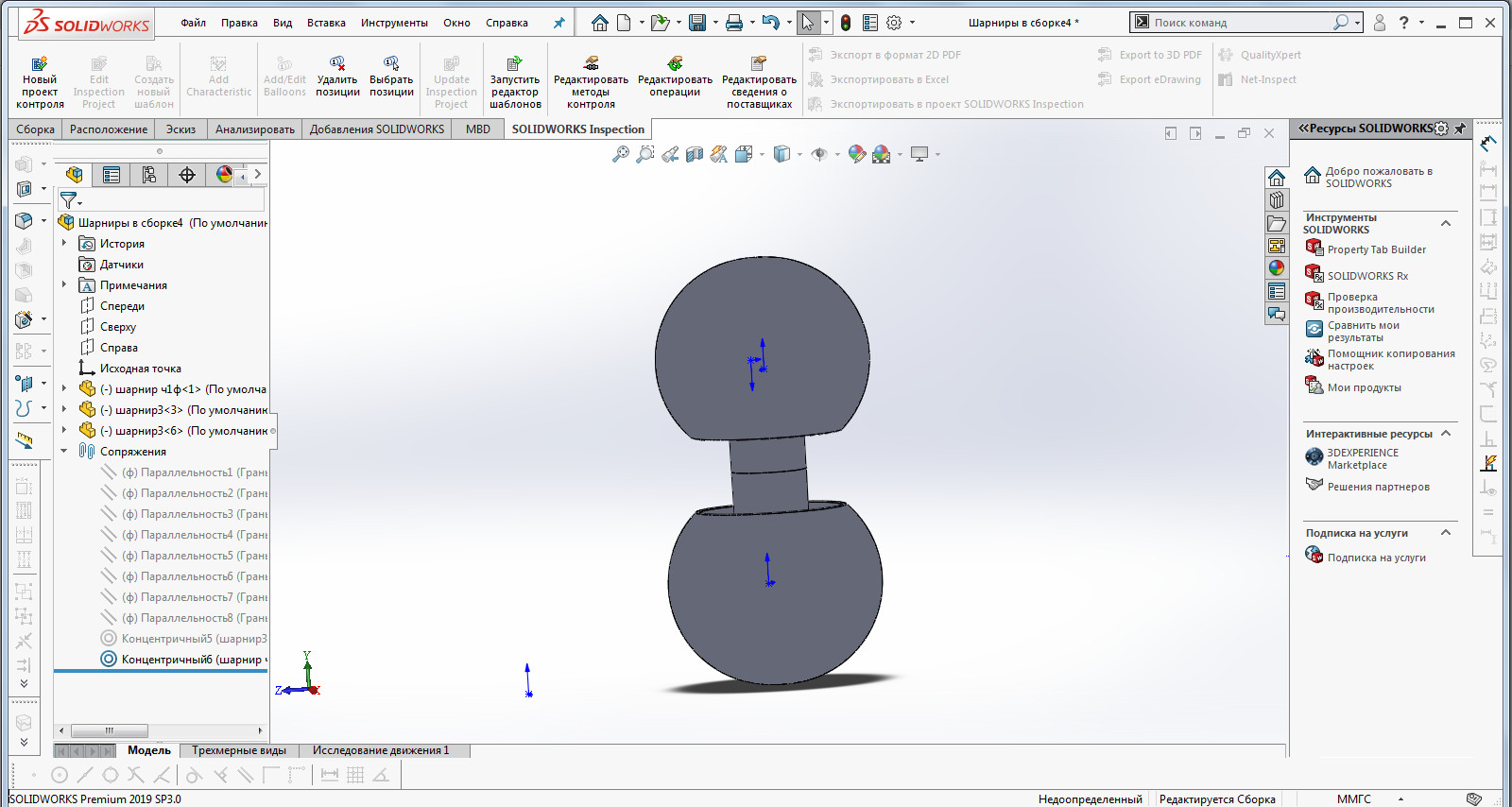
Task: Collapse the Инструменты SOLIDWORKS section
Action: pos(1445,224)
